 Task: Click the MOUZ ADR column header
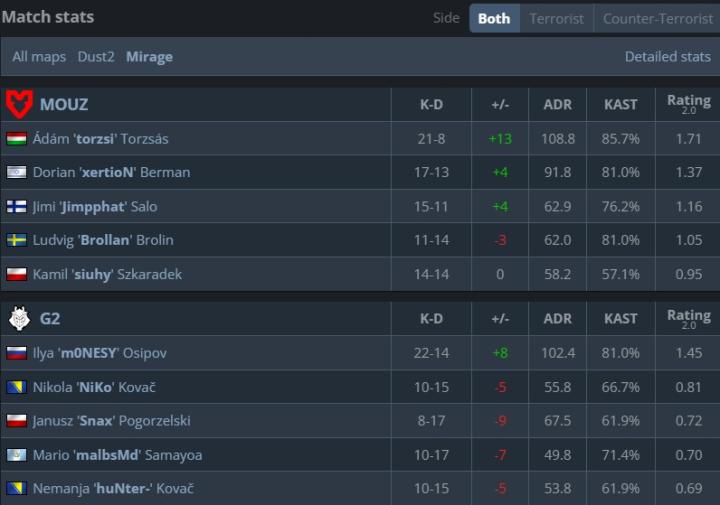coord(557,104)
